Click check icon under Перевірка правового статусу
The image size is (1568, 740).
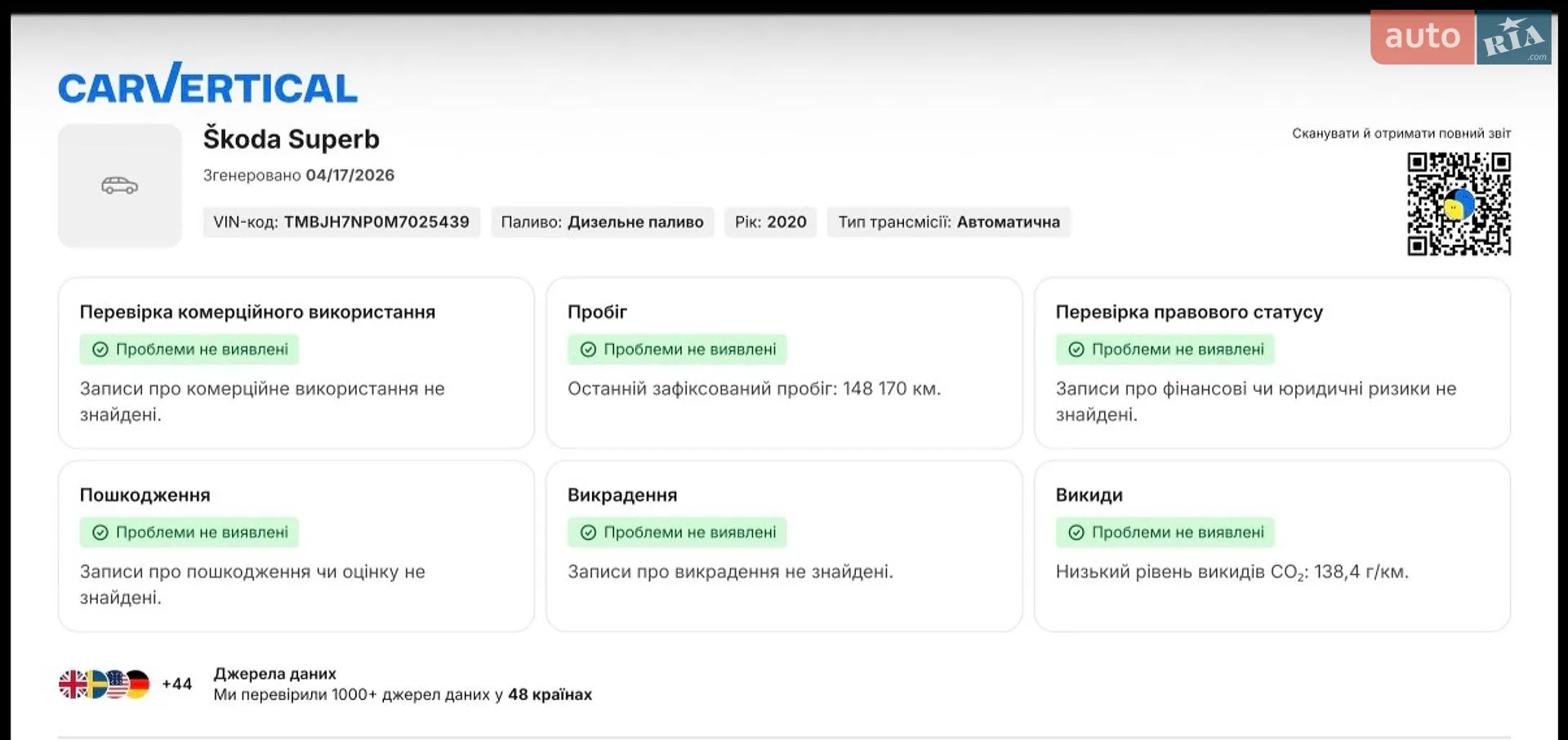[1076, 350]
